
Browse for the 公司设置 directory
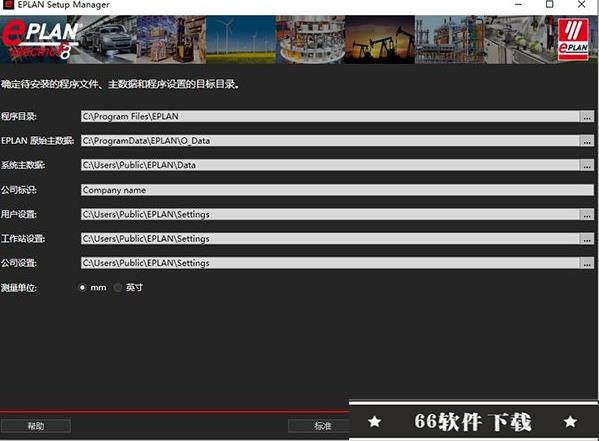[587, 263]
